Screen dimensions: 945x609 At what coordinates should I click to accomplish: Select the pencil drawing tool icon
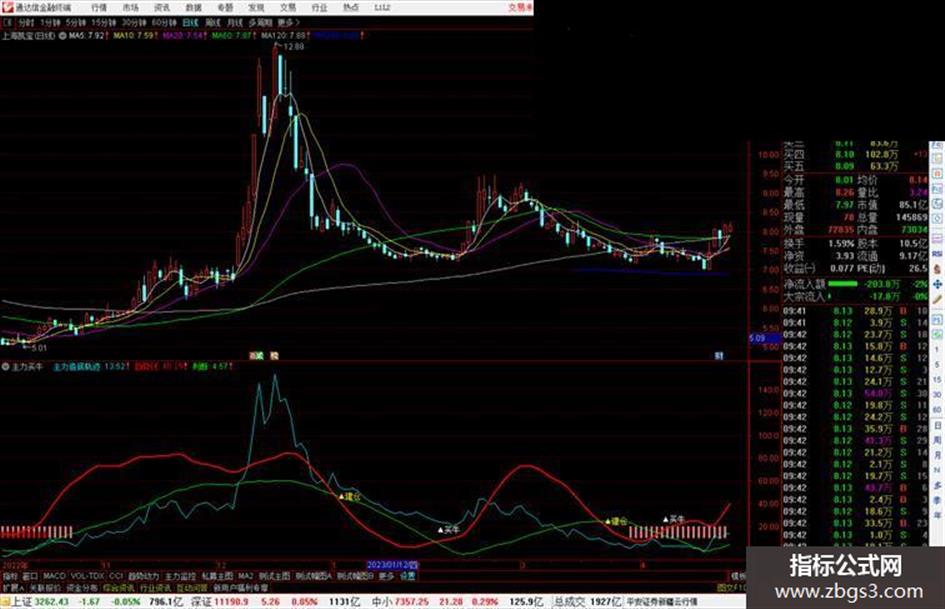coord(937,299)
